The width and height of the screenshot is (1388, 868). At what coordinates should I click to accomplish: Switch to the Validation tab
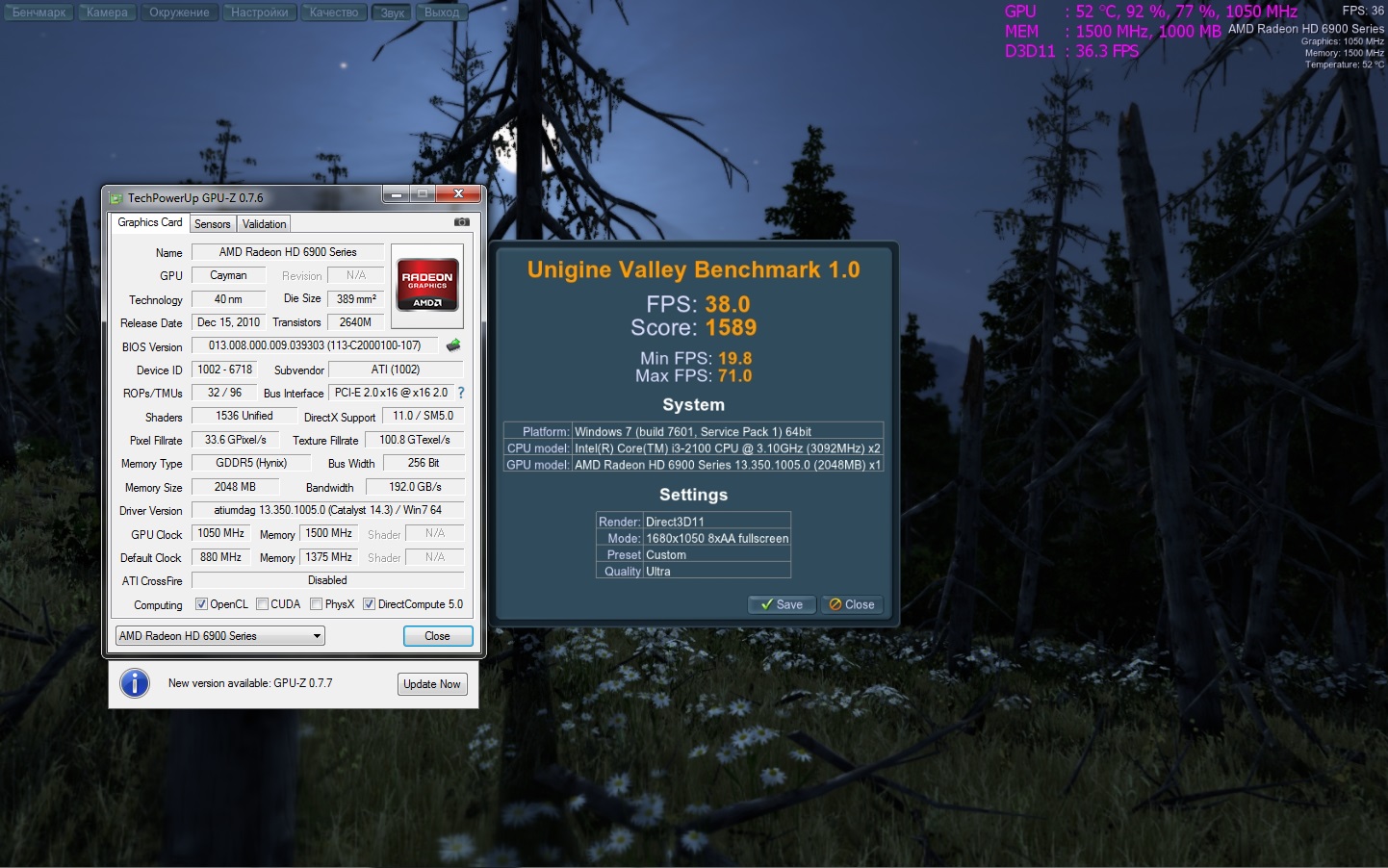[x=265, y=224]
